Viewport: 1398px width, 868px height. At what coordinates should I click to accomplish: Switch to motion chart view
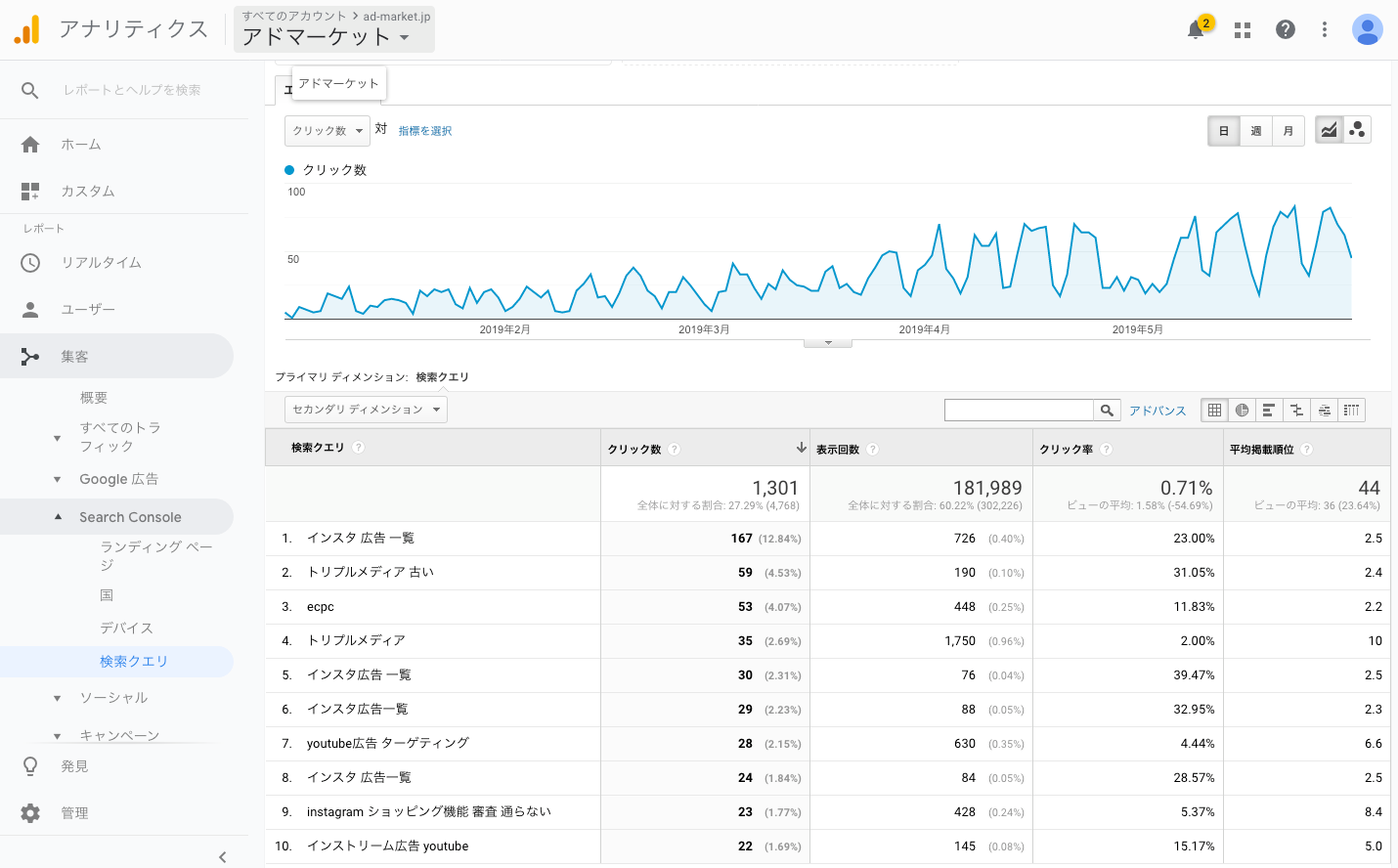point(1357,130)
